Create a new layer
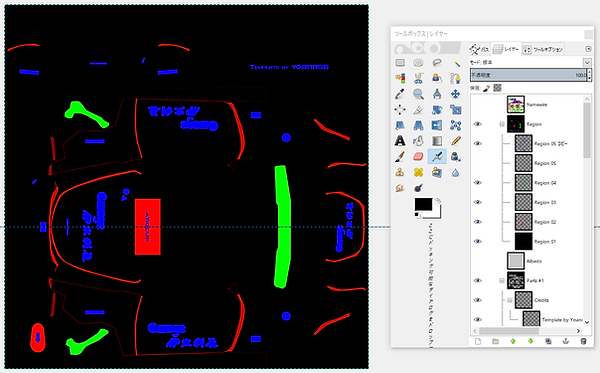The width and height of the screenshot is (600, 373). [x=478, y=341]
